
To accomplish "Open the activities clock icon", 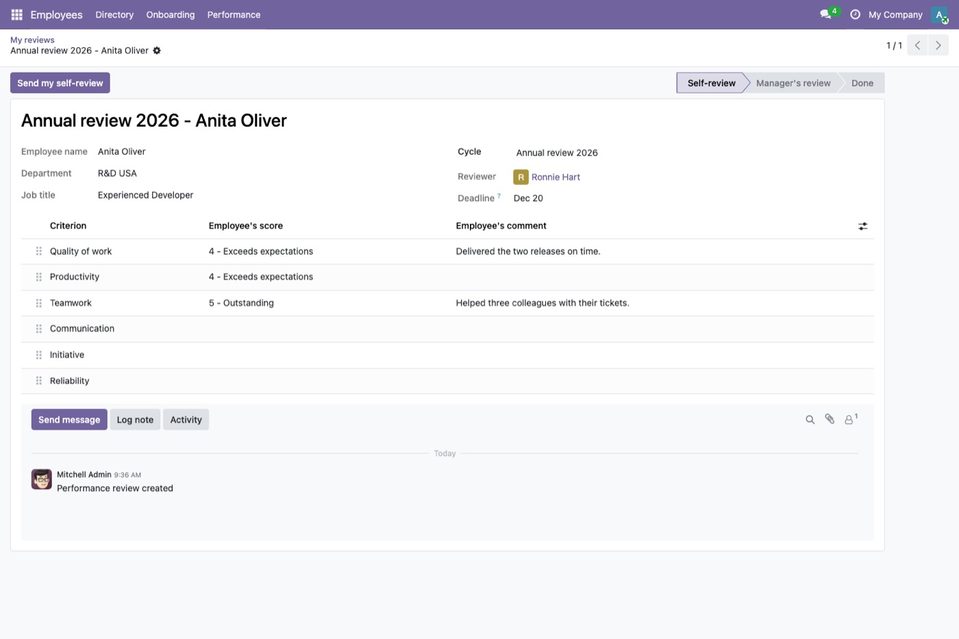I will pyautogui.click(x=854, y=15).
